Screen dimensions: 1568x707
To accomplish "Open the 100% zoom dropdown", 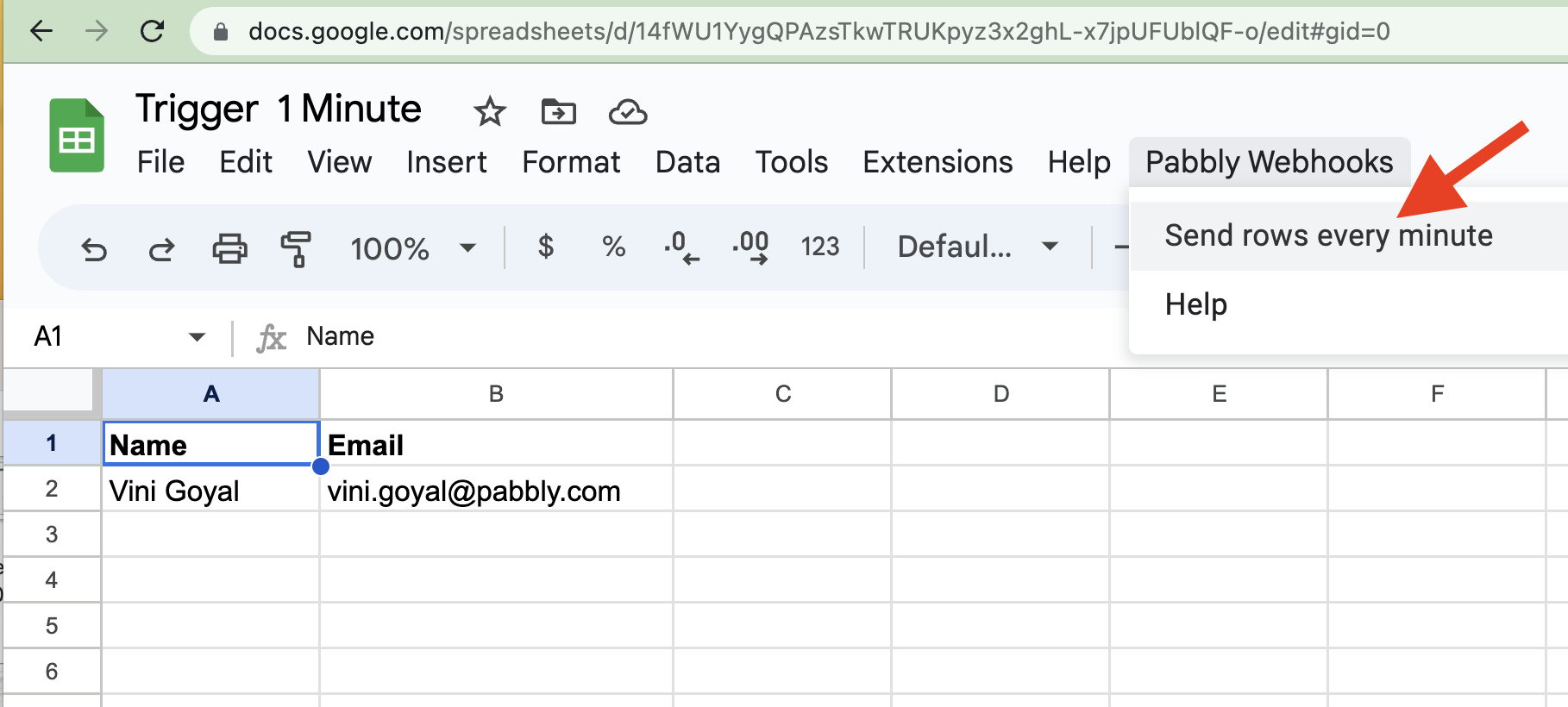I will point(413,248).
